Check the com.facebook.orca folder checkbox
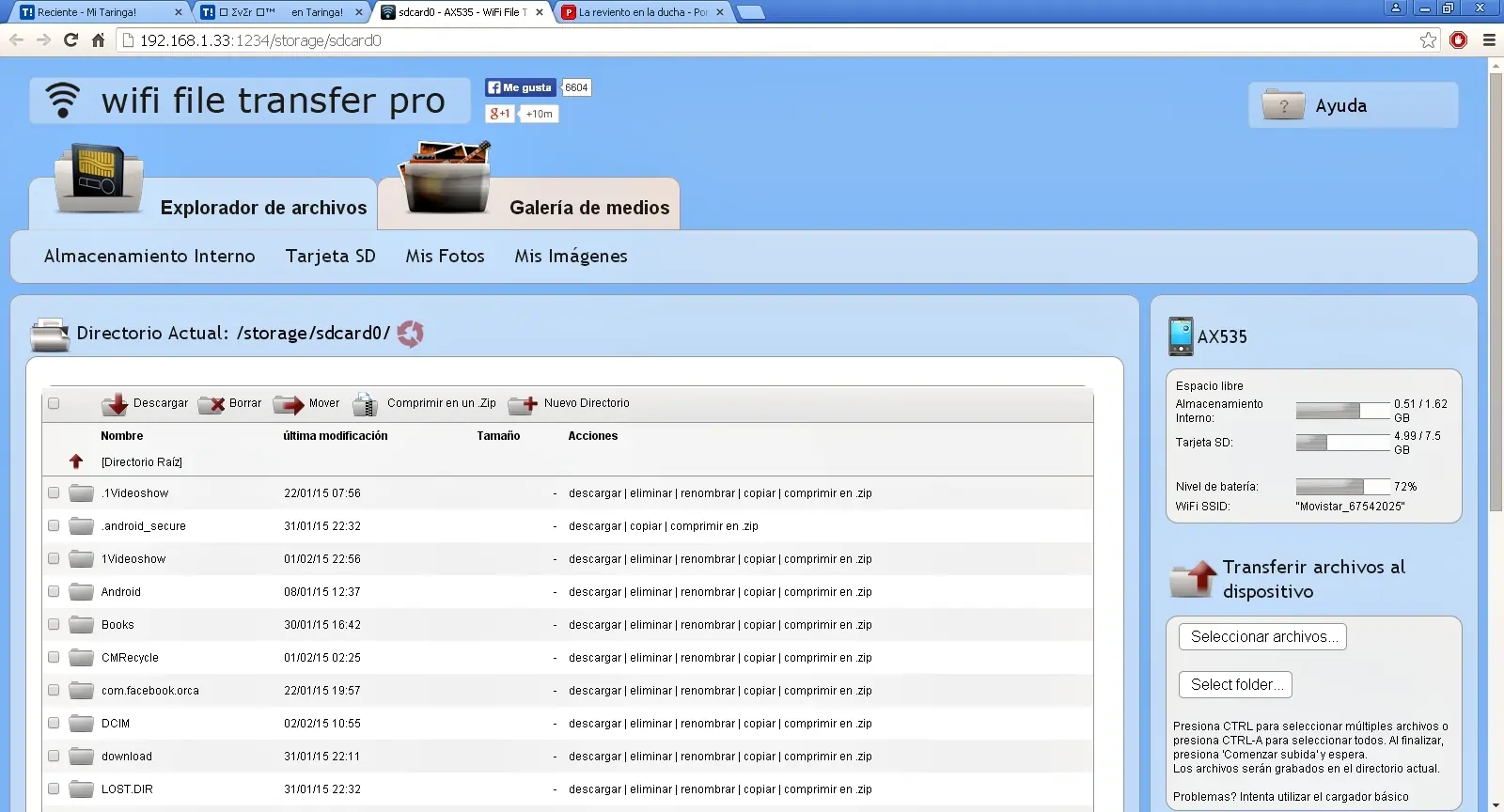The image size is (1504, 812). click(x=54, y=690)
